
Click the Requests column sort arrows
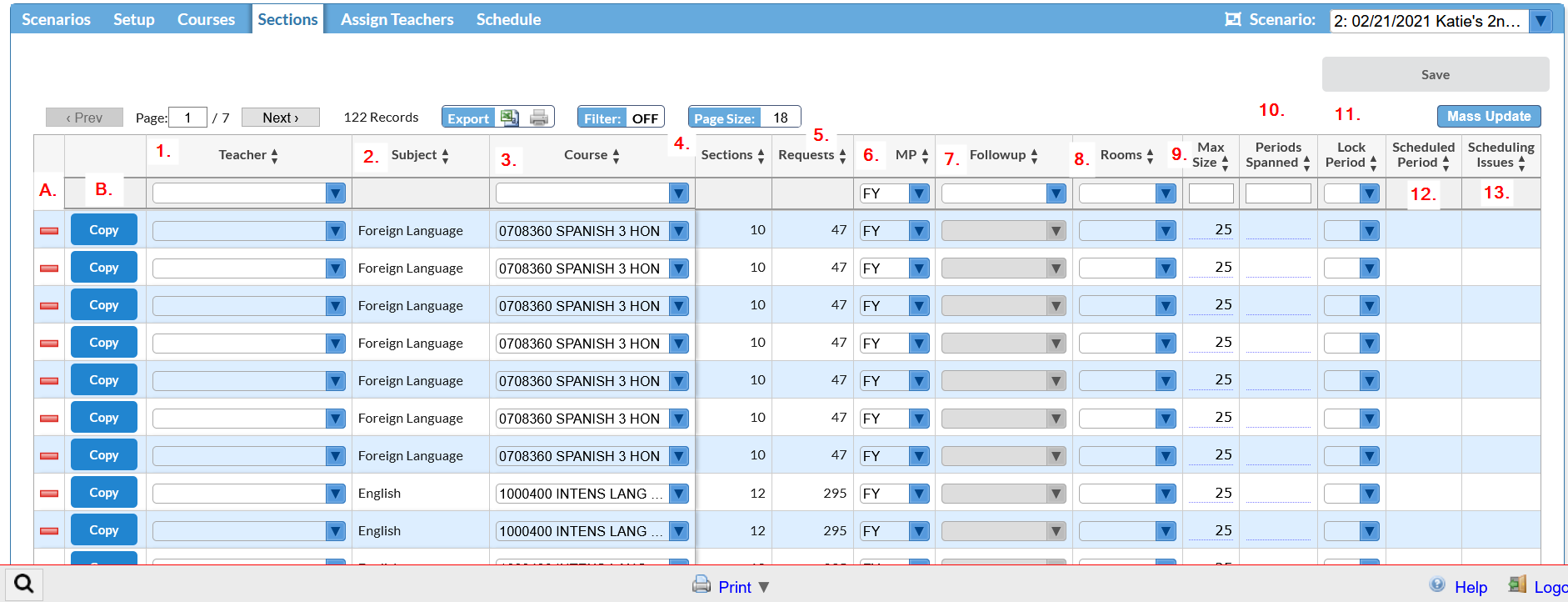842,156
